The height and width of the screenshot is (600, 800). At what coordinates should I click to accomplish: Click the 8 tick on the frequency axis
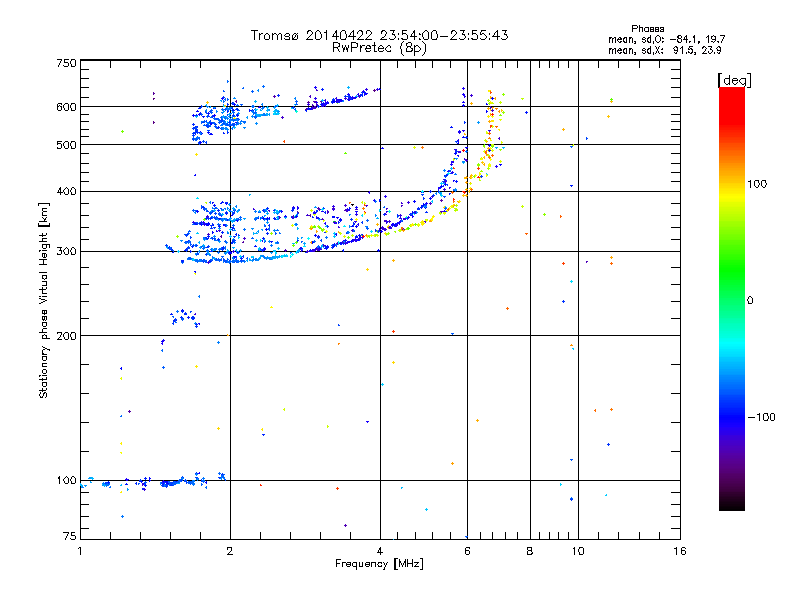[530, 551]
